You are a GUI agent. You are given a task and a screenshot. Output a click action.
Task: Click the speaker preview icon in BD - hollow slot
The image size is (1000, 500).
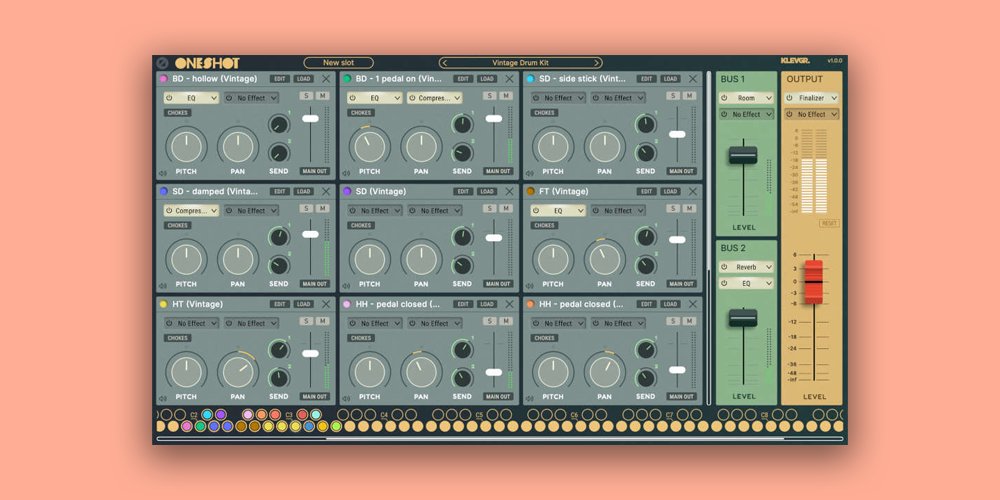[x=163, y=172]
